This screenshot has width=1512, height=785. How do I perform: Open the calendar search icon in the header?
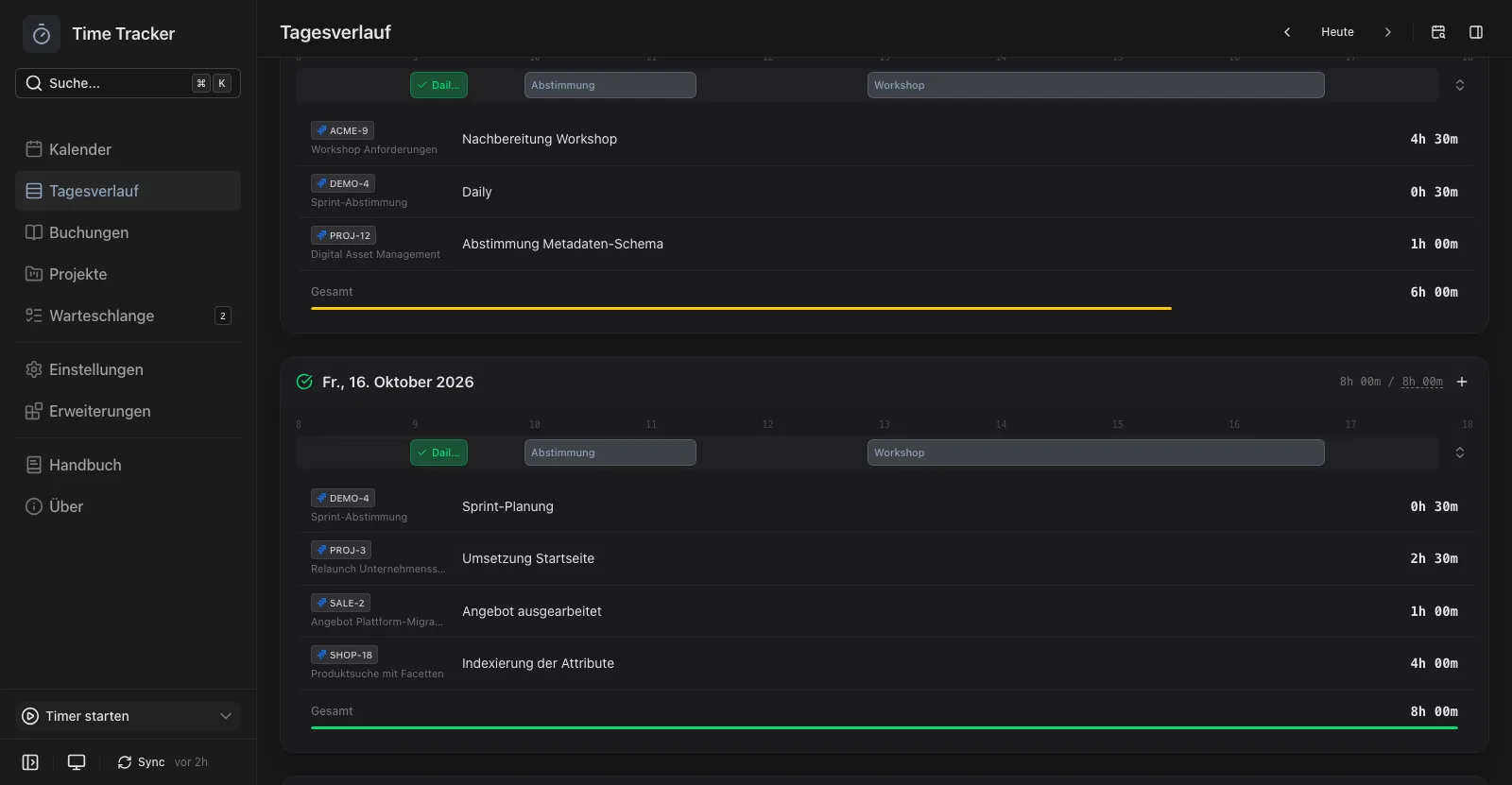click(1438, 32)
